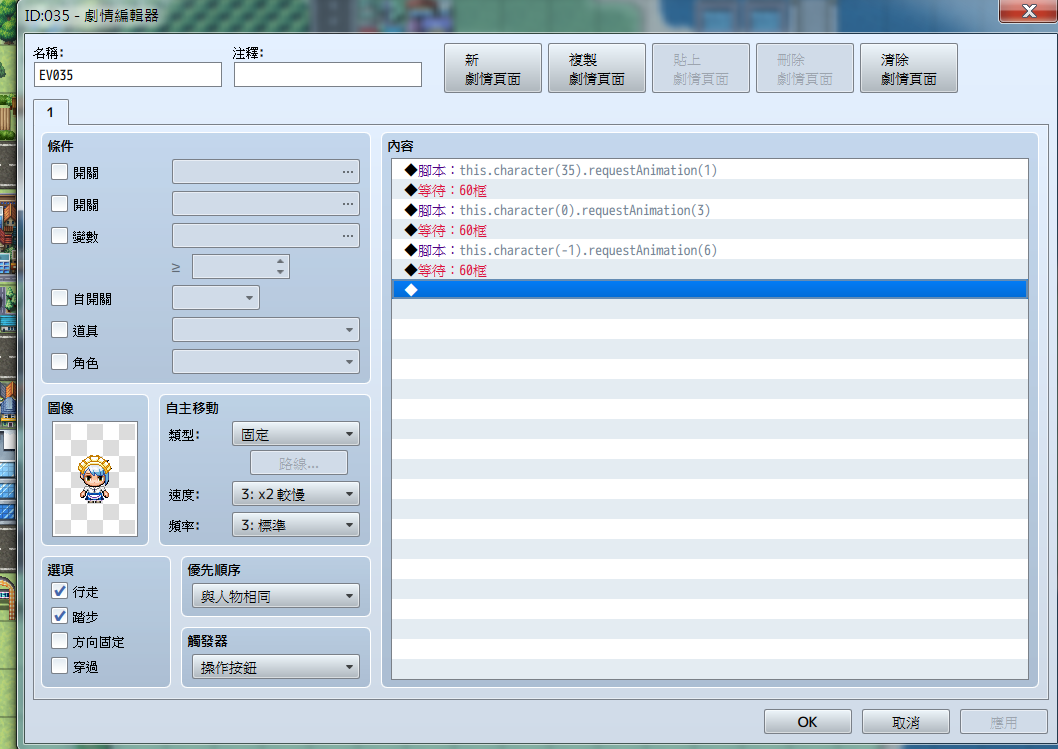Open the 道具 item dropdown
The width and height of the screenshot is (1058, 749).
click(x=266, y=329)
